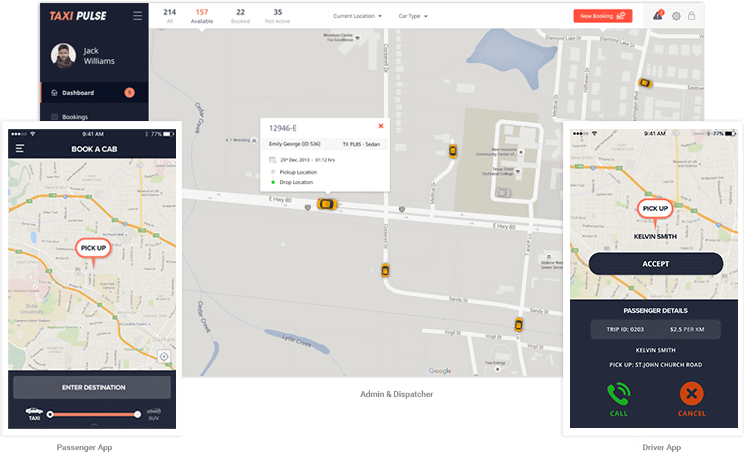Expand the passenger app bottom chevron
This screenshot has width=745, height=452.
pyautogui.click(x=94, y=424)
